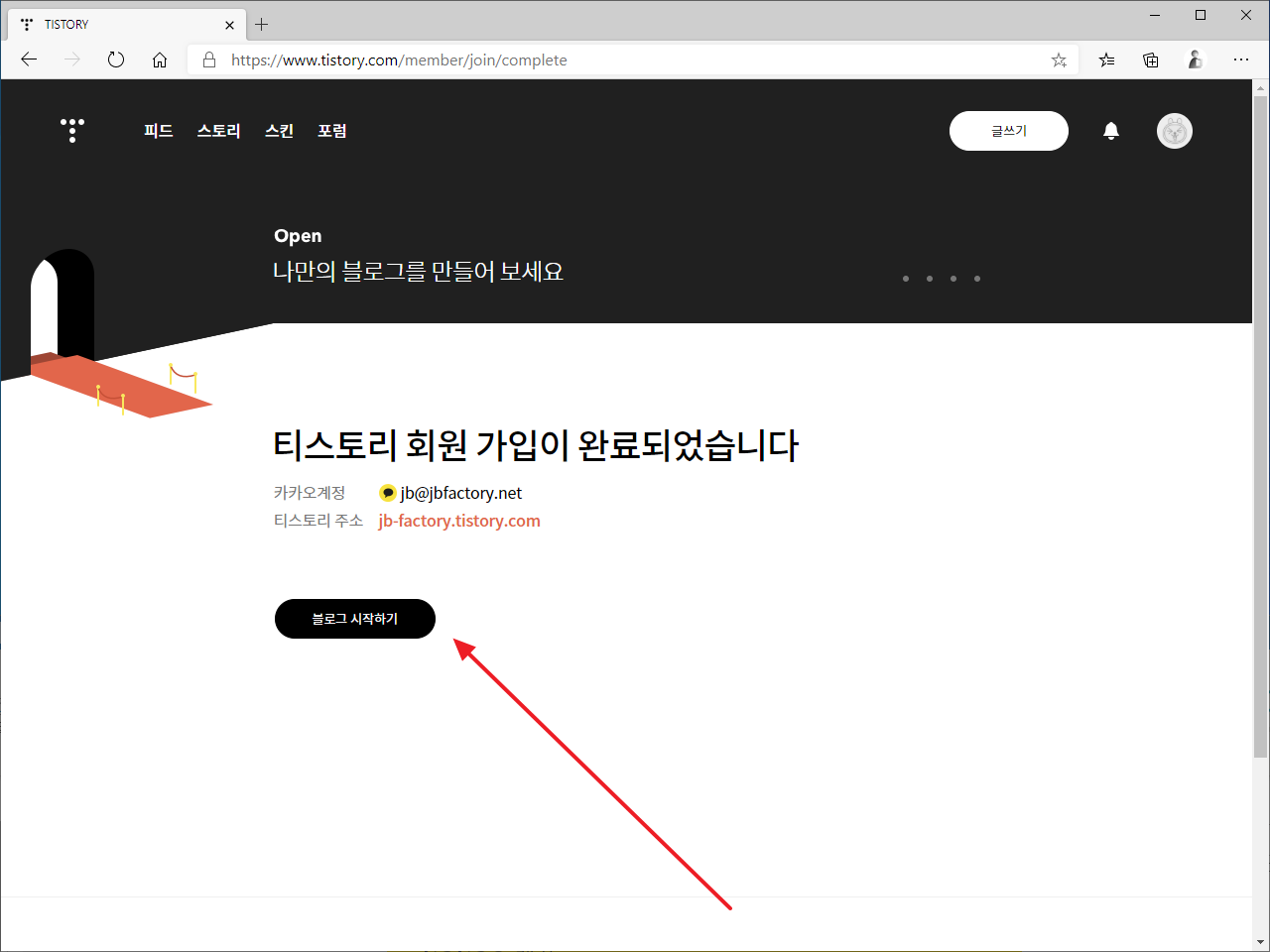1270x952 pixels.
Task: Open browser settings and more menu
Action: (1241, 59)
